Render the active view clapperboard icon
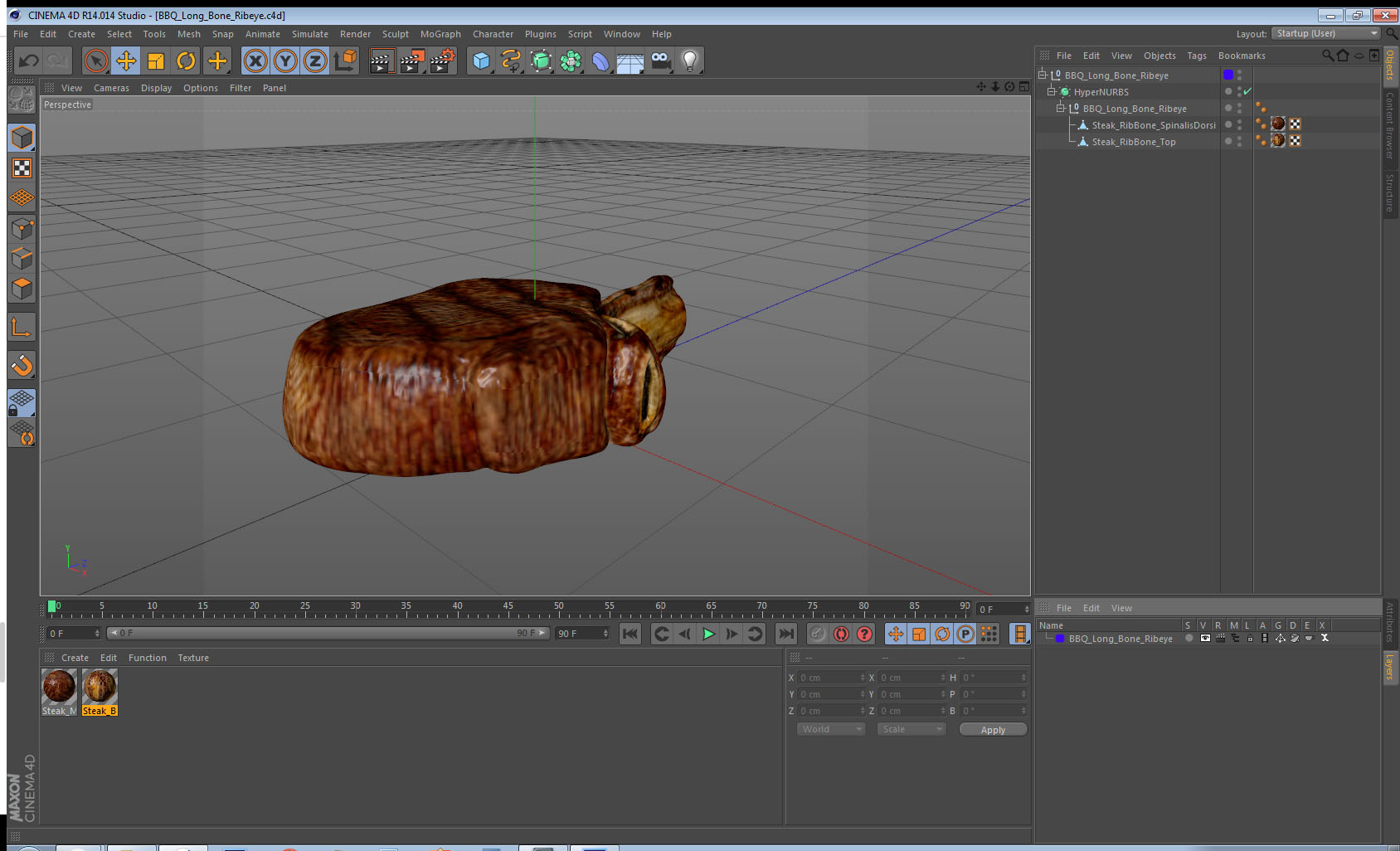This screenshot has width=1400, height=851. pyautogui.click(x=382, y=61)
